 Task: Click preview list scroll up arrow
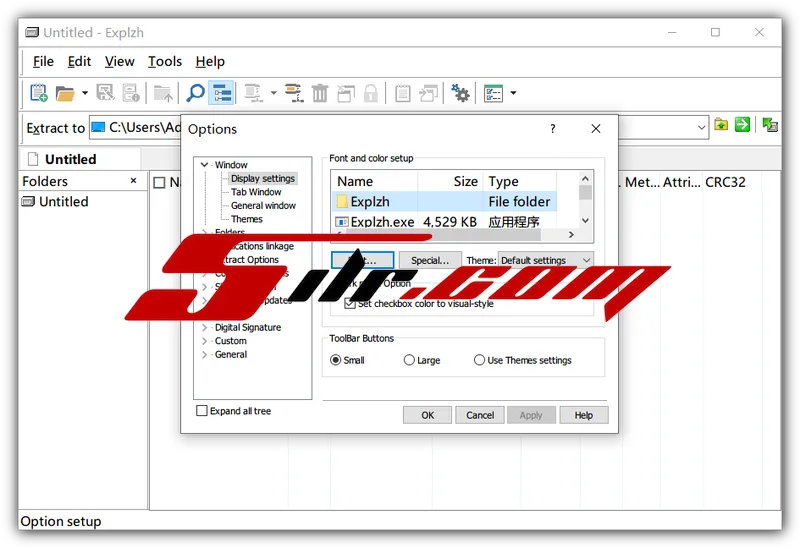[x=585, y=179]
